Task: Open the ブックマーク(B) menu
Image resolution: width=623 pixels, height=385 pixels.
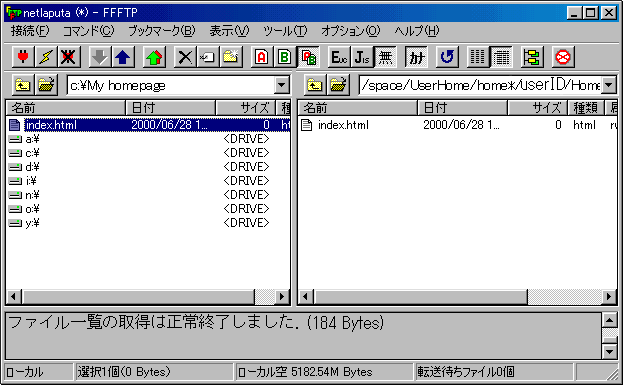Action: click(162, 31)
